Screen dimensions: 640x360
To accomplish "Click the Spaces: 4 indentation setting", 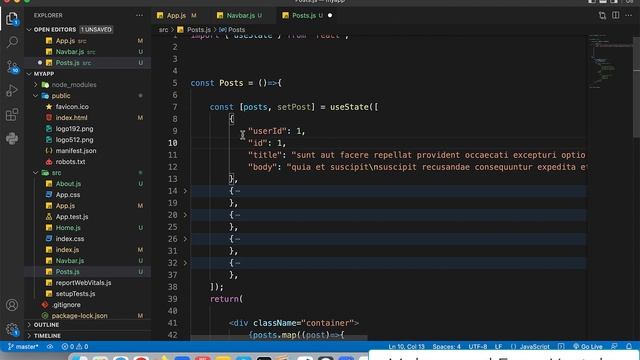I will pyautogui.click(x=447, y=347).
